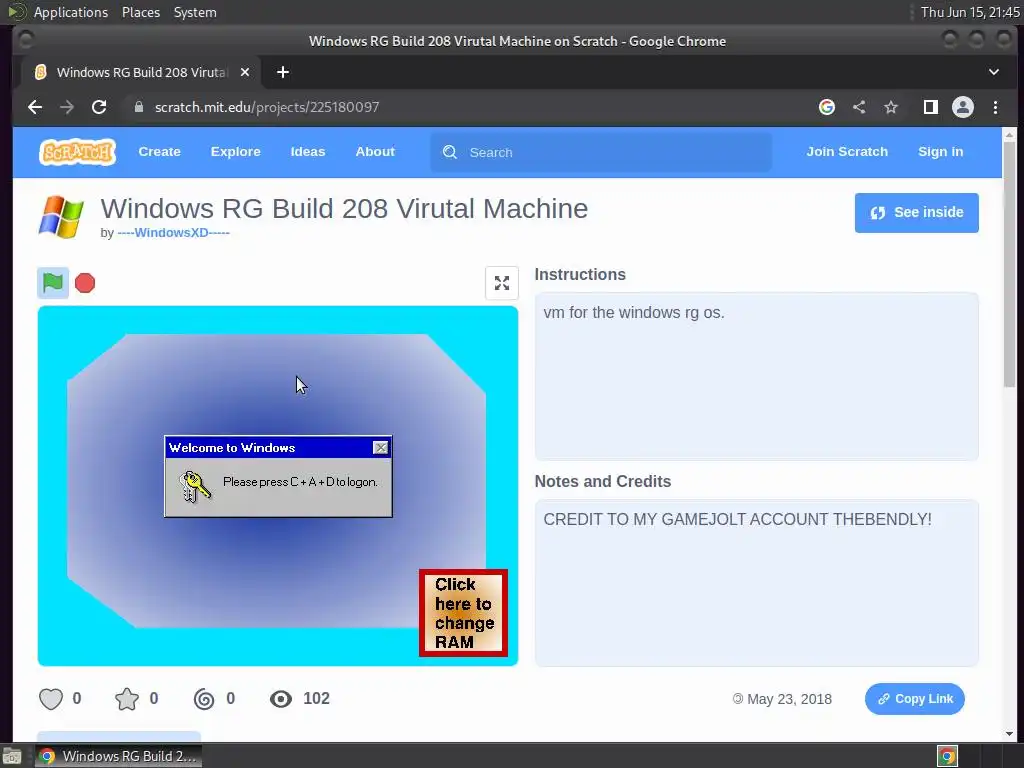The image size is (1024, 768).
Task: Go back in Chrome
Action: [35, 107]
